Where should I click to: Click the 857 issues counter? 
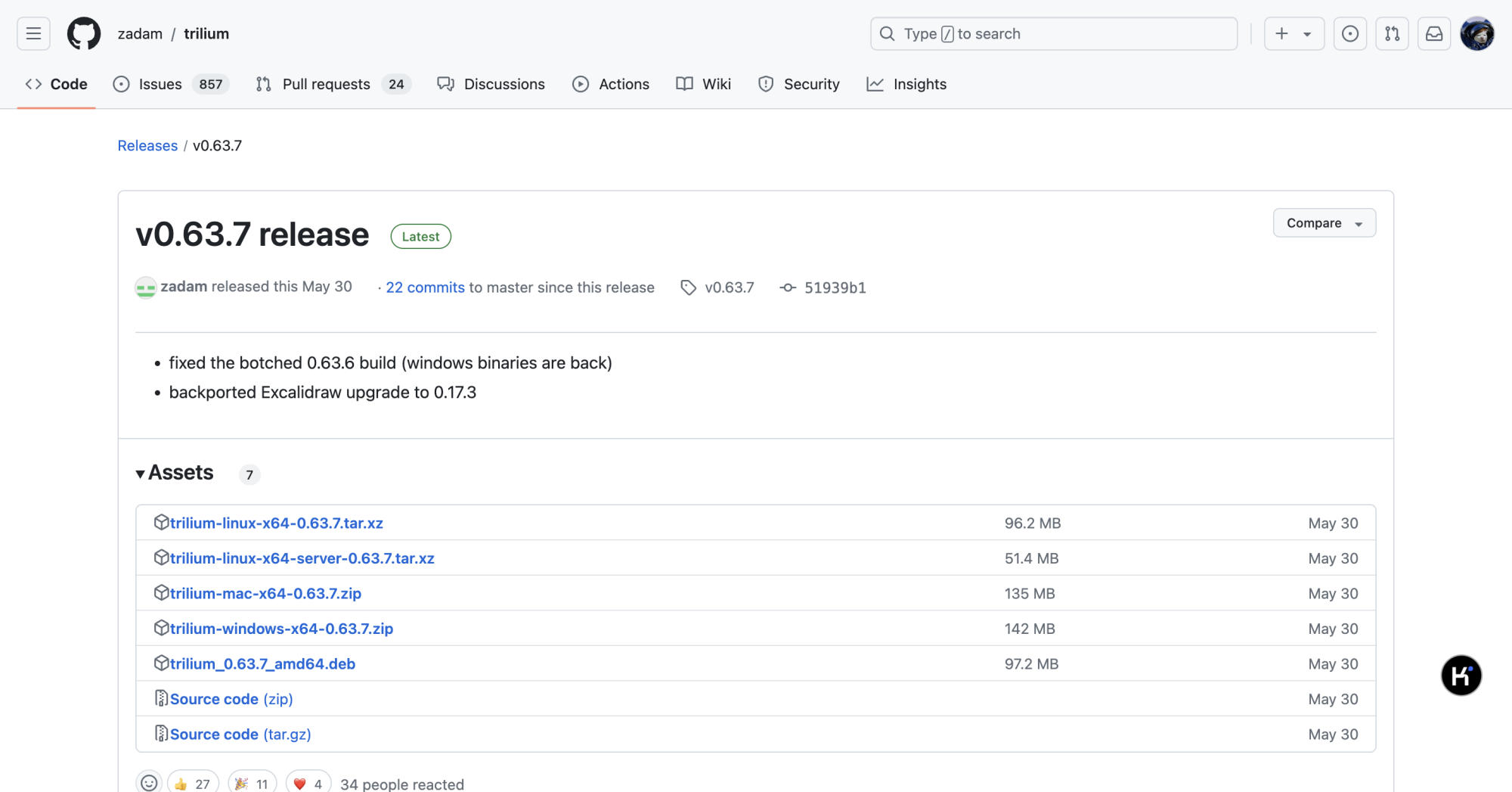tap(211, 84)
